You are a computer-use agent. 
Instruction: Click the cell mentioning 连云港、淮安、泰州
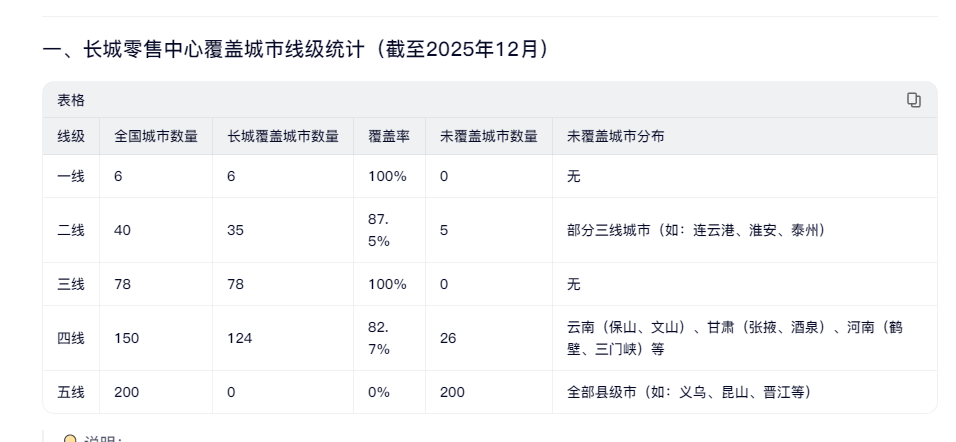(696, 230)
